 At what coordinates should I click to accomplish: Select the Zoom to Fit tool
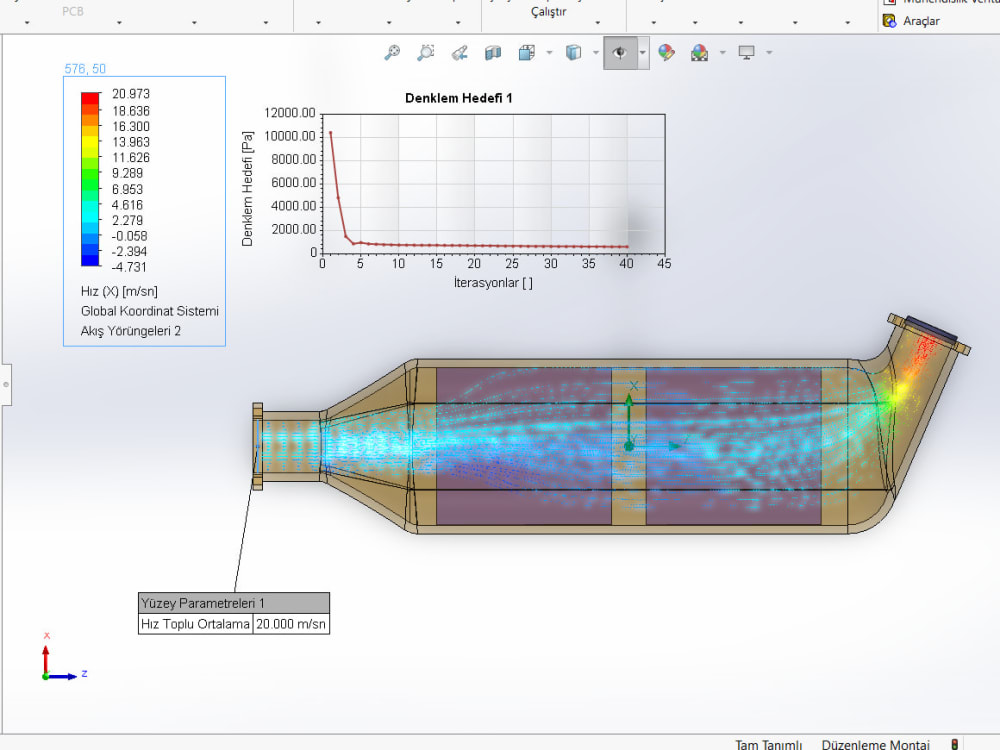click(392, 52)
